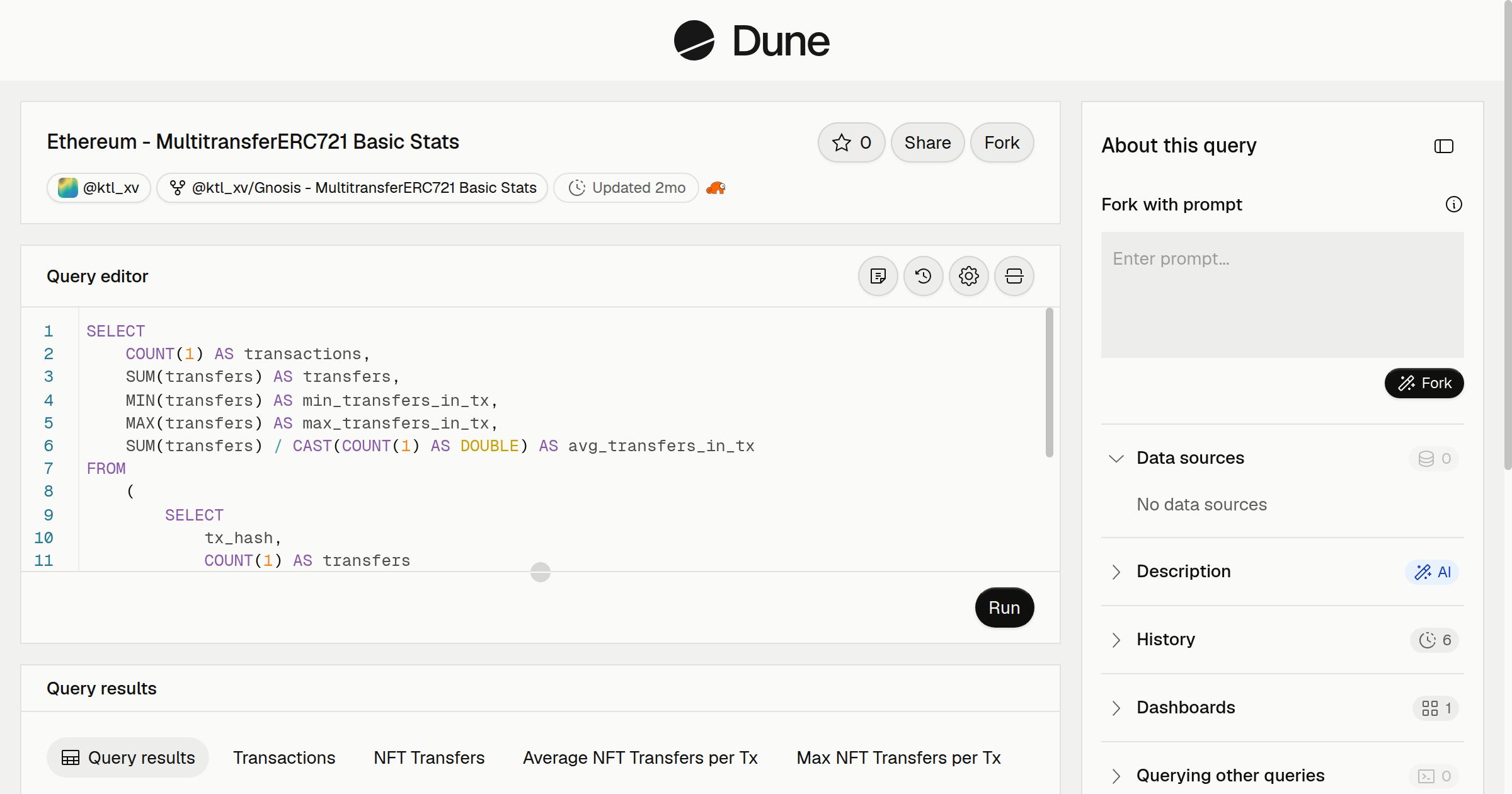Click the editor resize handle
Screen dimensions: 1512x794
541,572
